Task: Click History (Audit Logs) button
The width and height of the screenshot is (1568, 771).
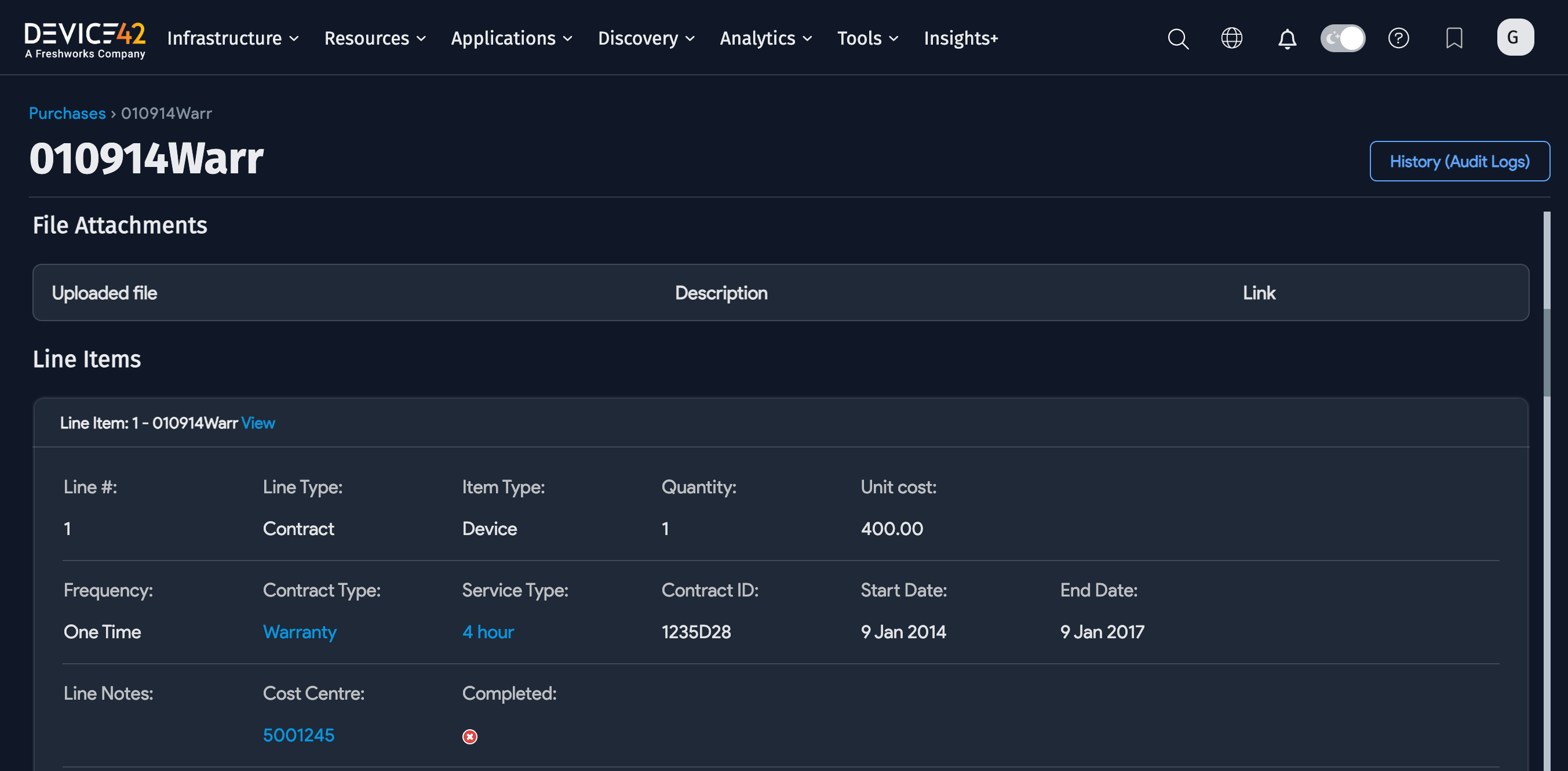Action: click(1459, 161)
